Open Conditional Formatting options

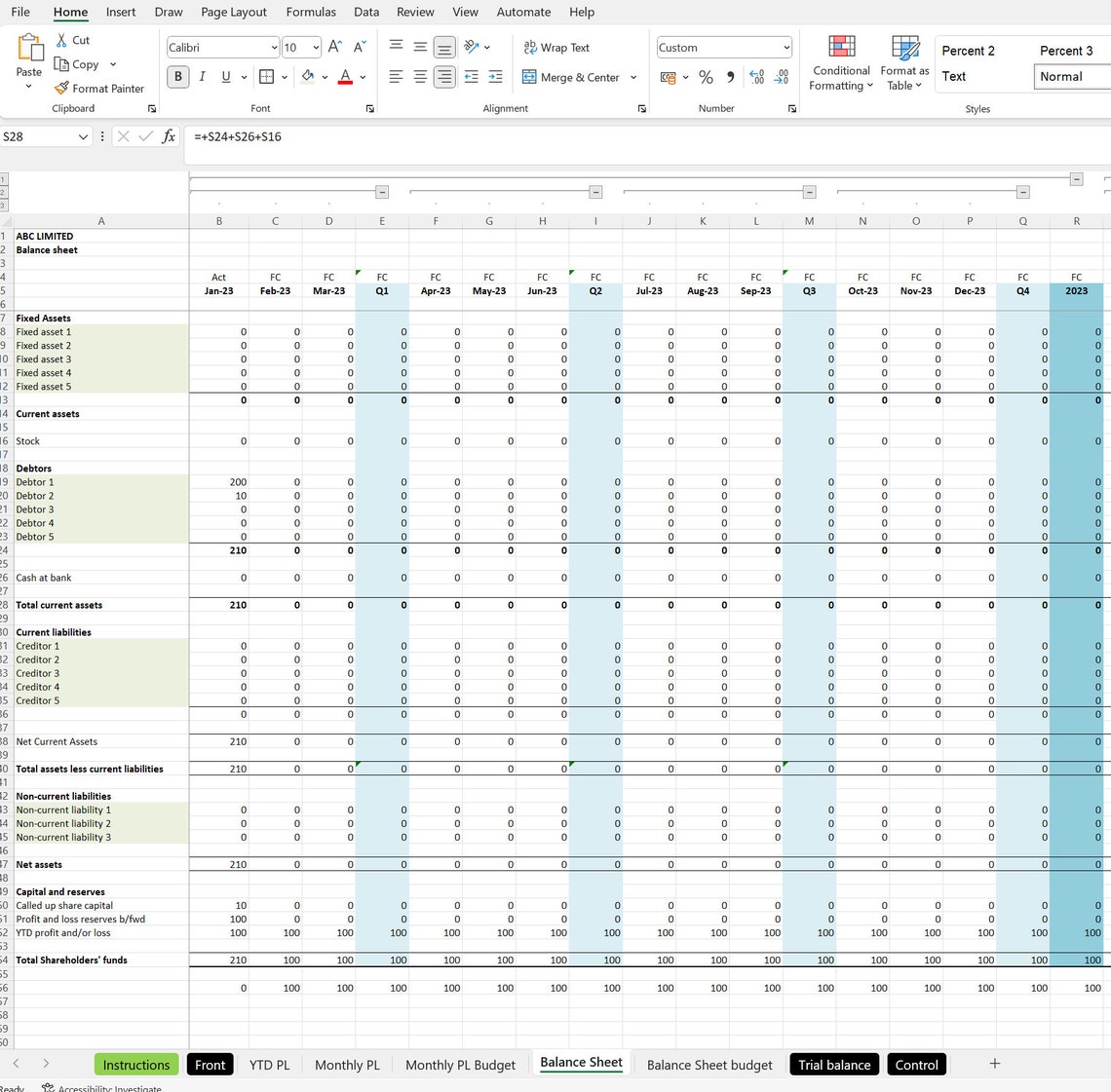tap(839, 63)
